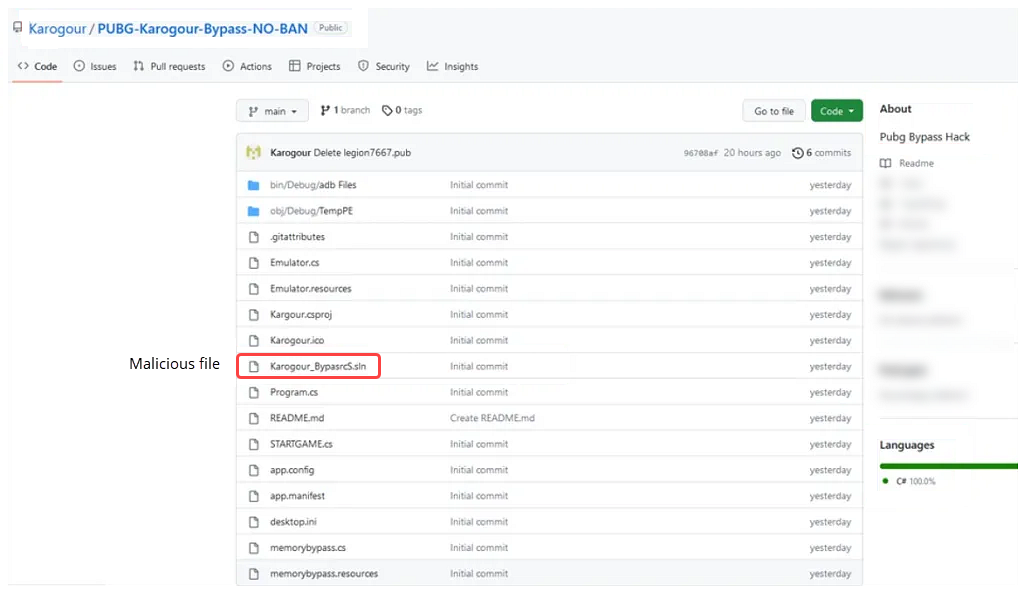Click the Languages percentage bar

click(x=948, y=464)
